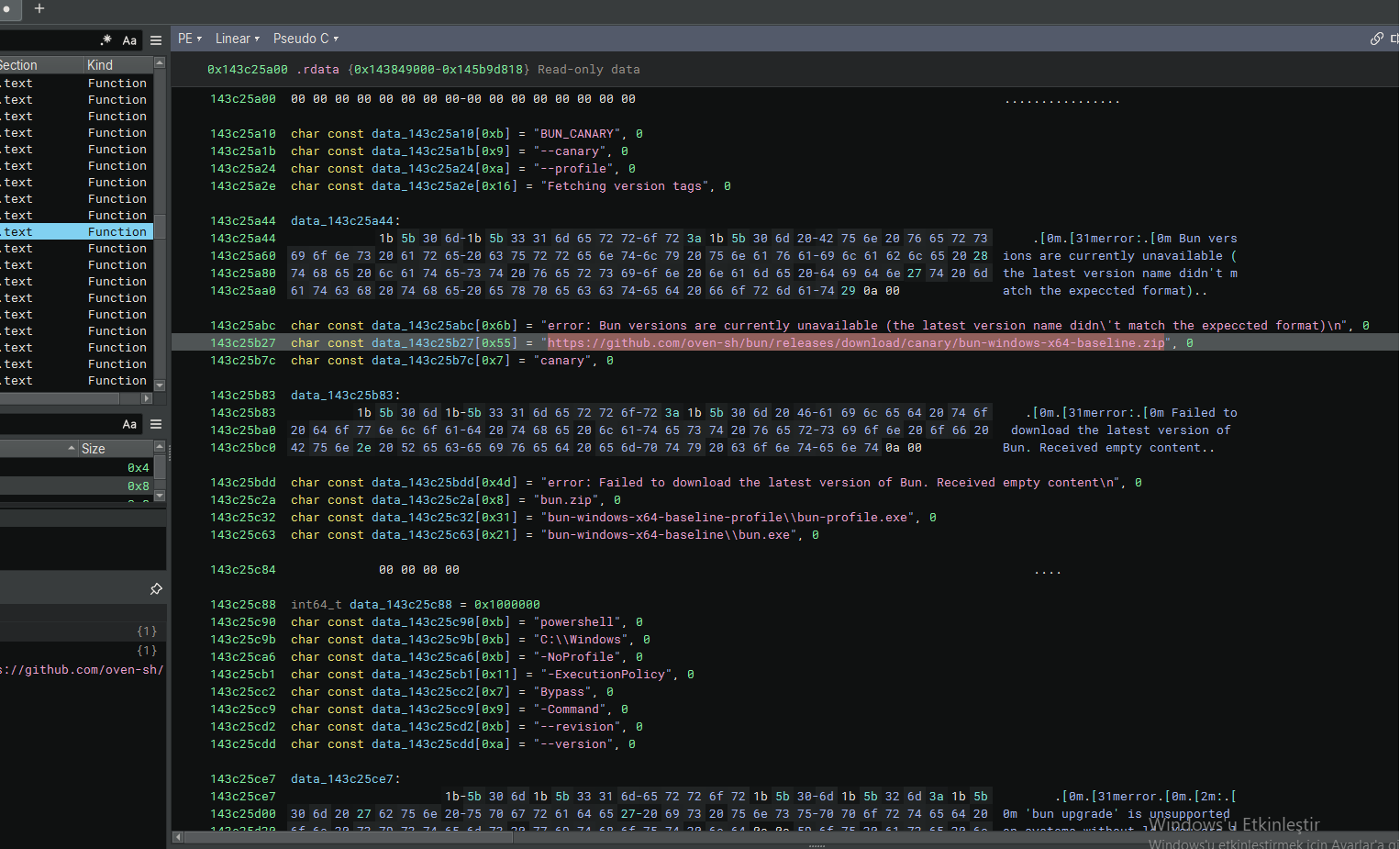Click int64_t data_143c25c88 declaration
The width and height of the screenshot is (1400, 849).
click(416, 605)
